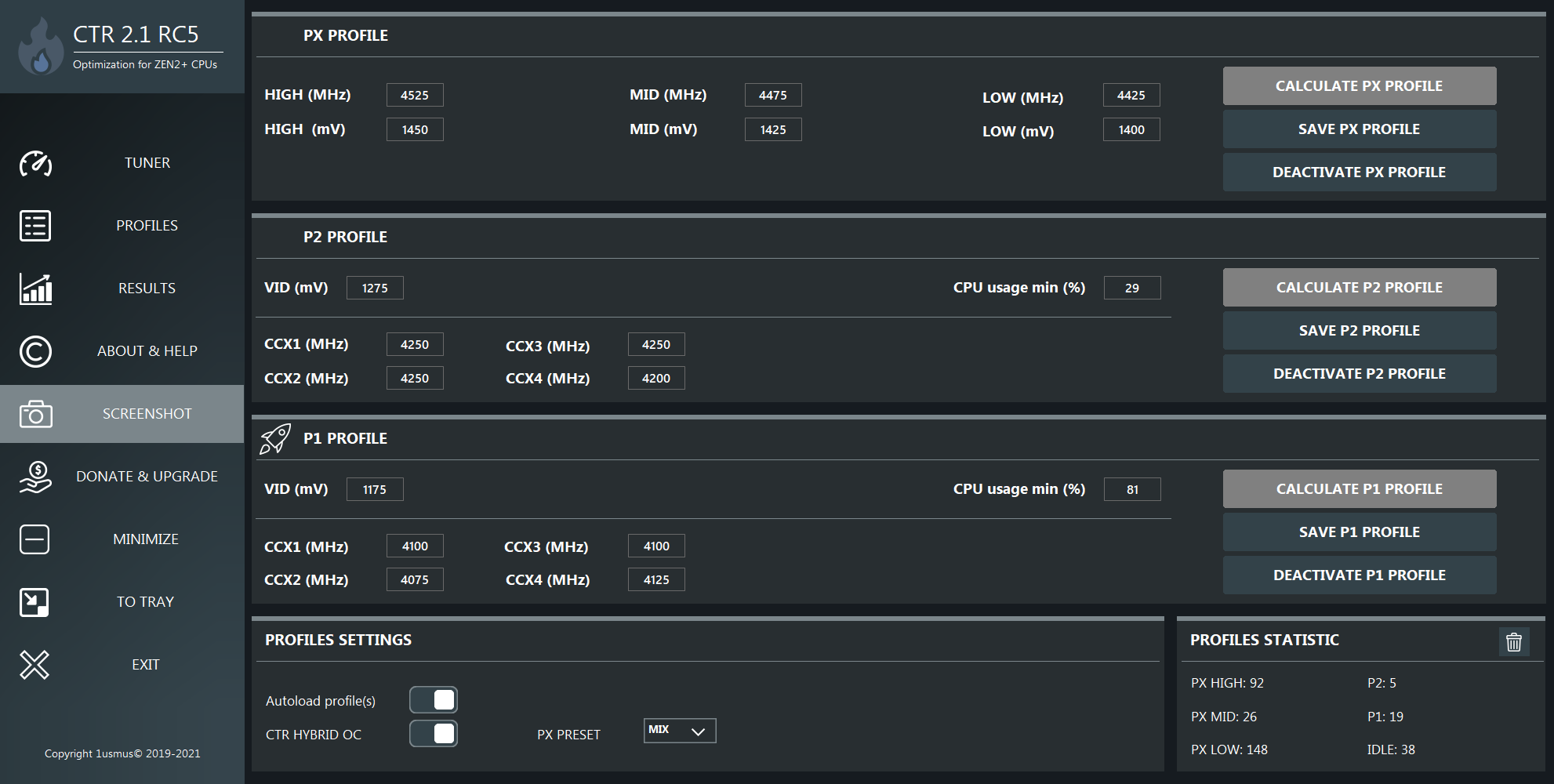
Task: Edit P2 CCX1 (MHz) field
Action: click(415, 344)
